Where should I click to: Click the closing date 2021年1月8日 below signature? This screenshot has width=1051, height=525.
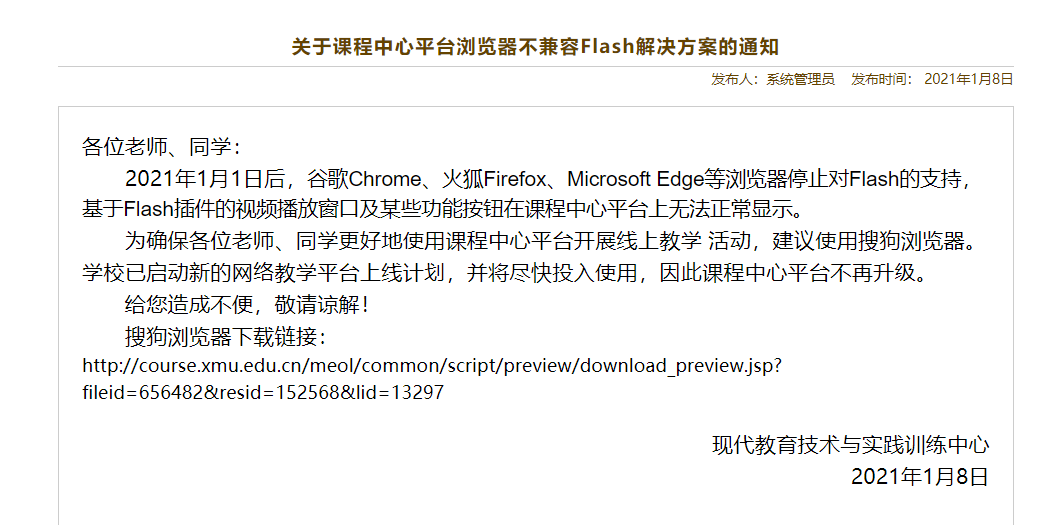click(x=920, y=477)
